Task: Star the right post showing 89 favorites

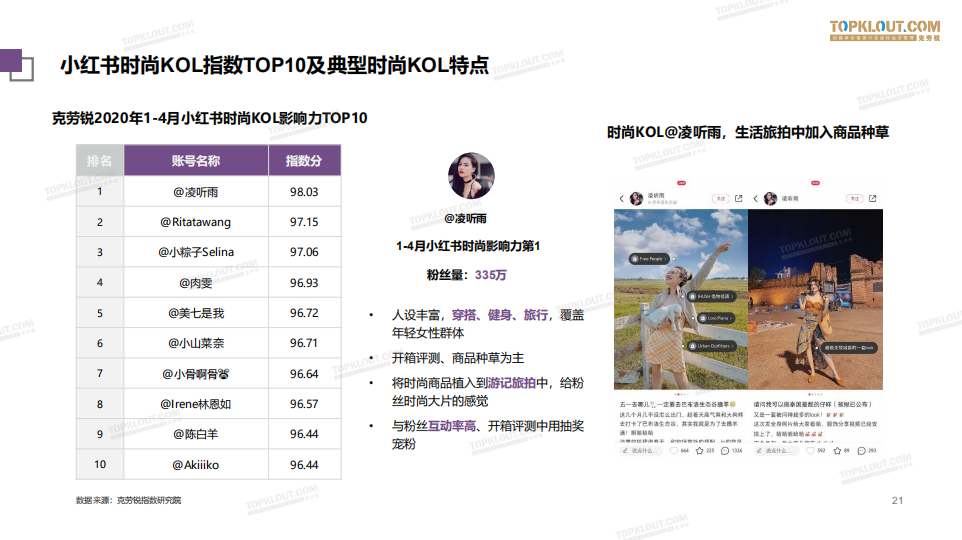Action: (x=837, y=450)
